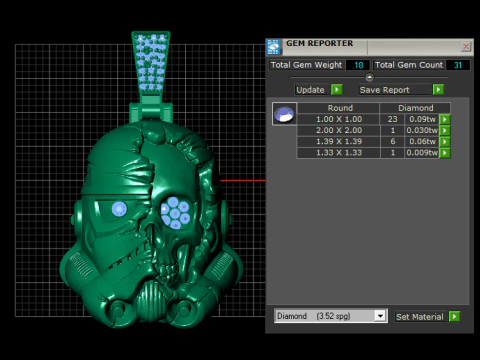Click the Gem Reporter title bar icon
480x360 pixels.
coord(274,47)
